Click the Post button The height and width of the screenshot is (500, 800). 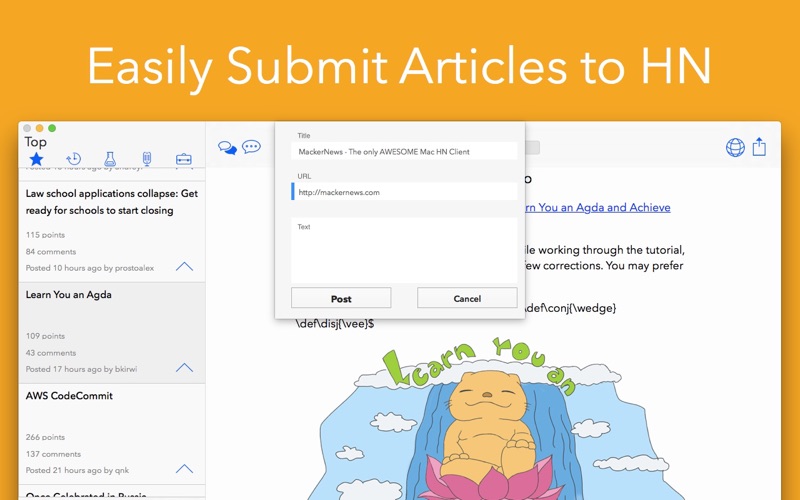point(341,298)
